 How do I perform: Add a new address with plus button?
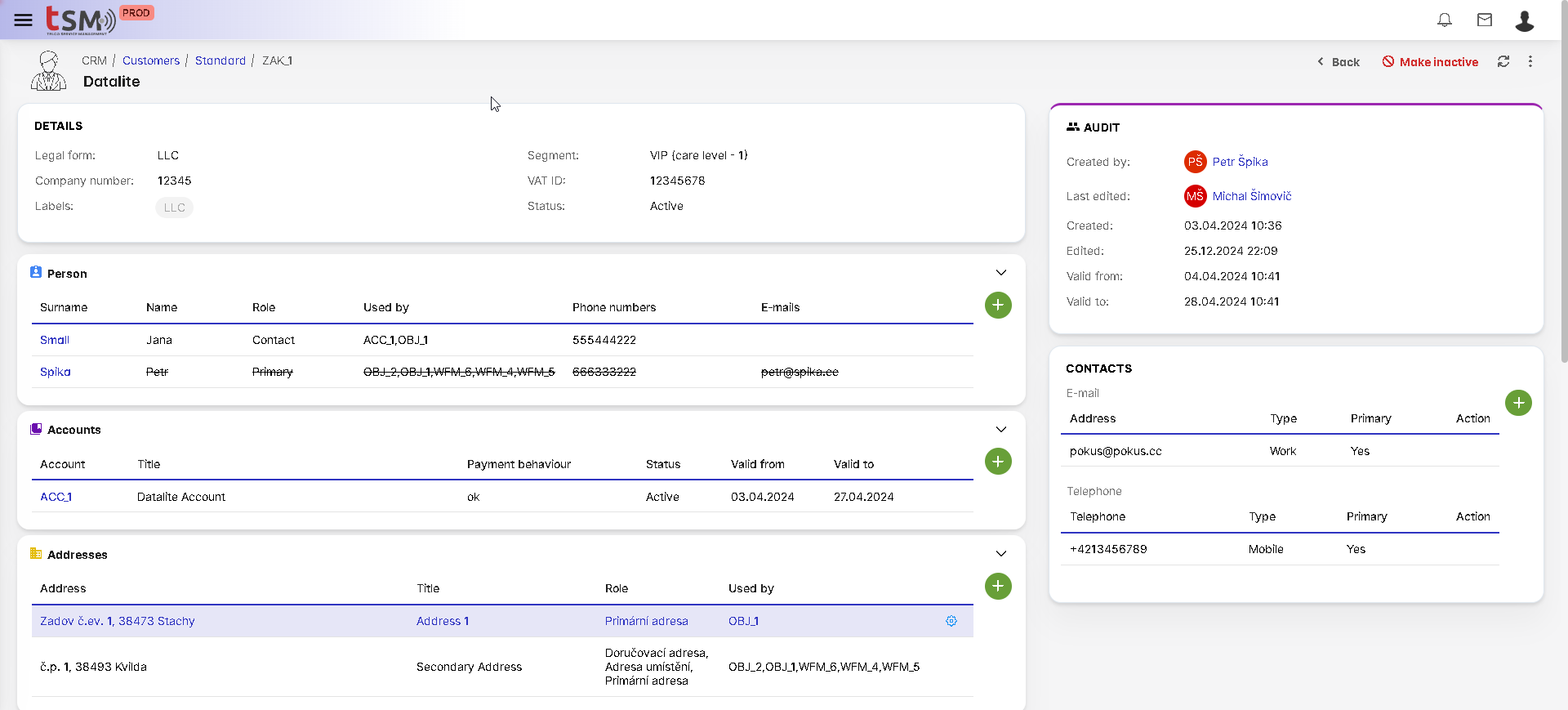pyautogui.click(x=997, y=586)
